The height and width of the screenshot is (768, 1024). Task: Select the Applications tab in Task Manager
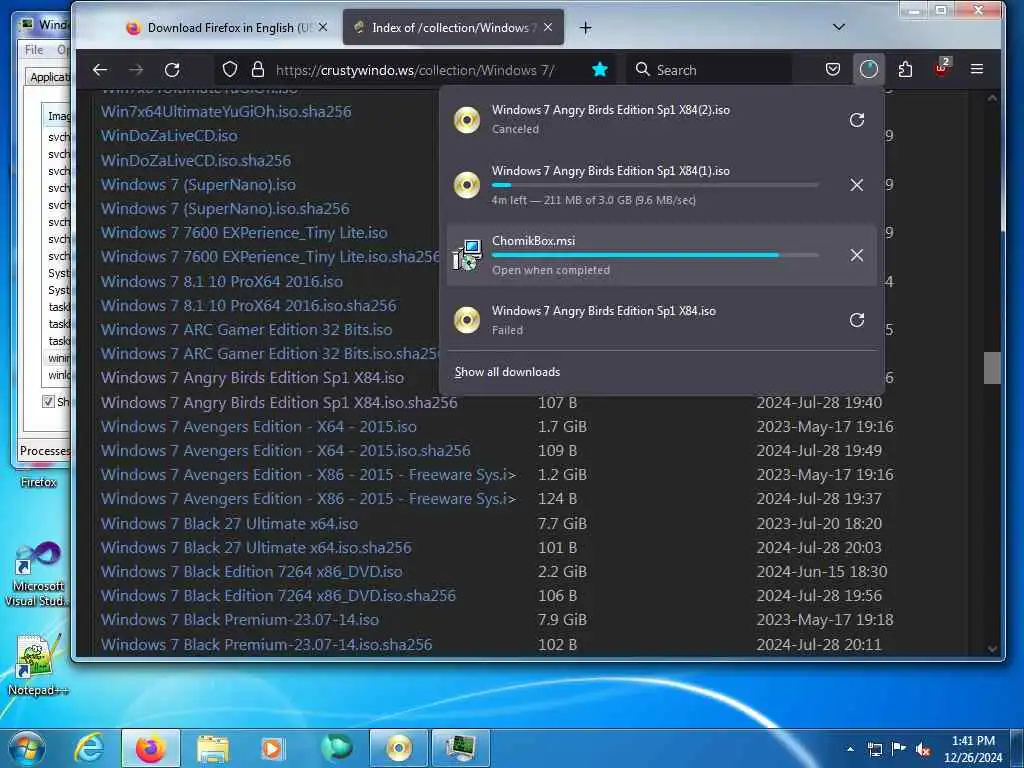pyautogui.click(x=50, y=77)
